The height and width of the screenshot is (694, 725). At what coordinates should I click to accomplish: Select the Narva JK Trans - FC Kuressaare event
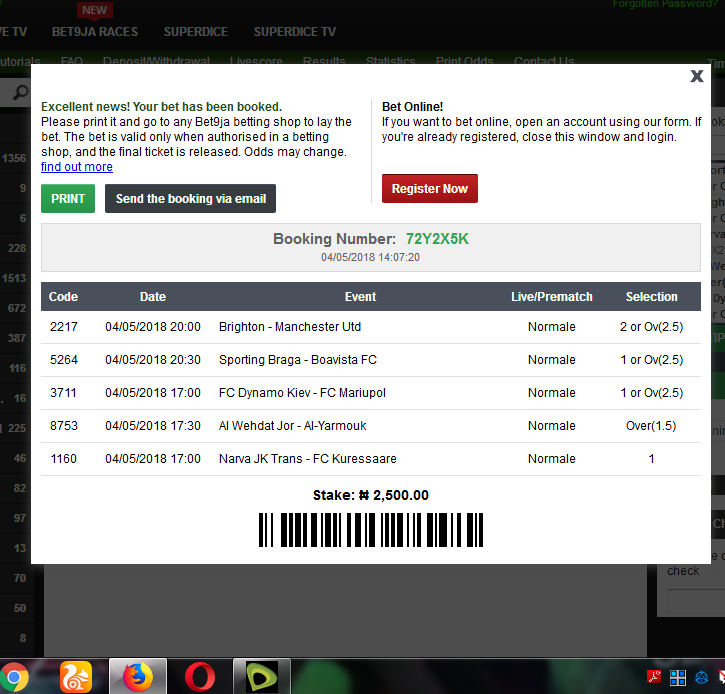pos(307,459)
